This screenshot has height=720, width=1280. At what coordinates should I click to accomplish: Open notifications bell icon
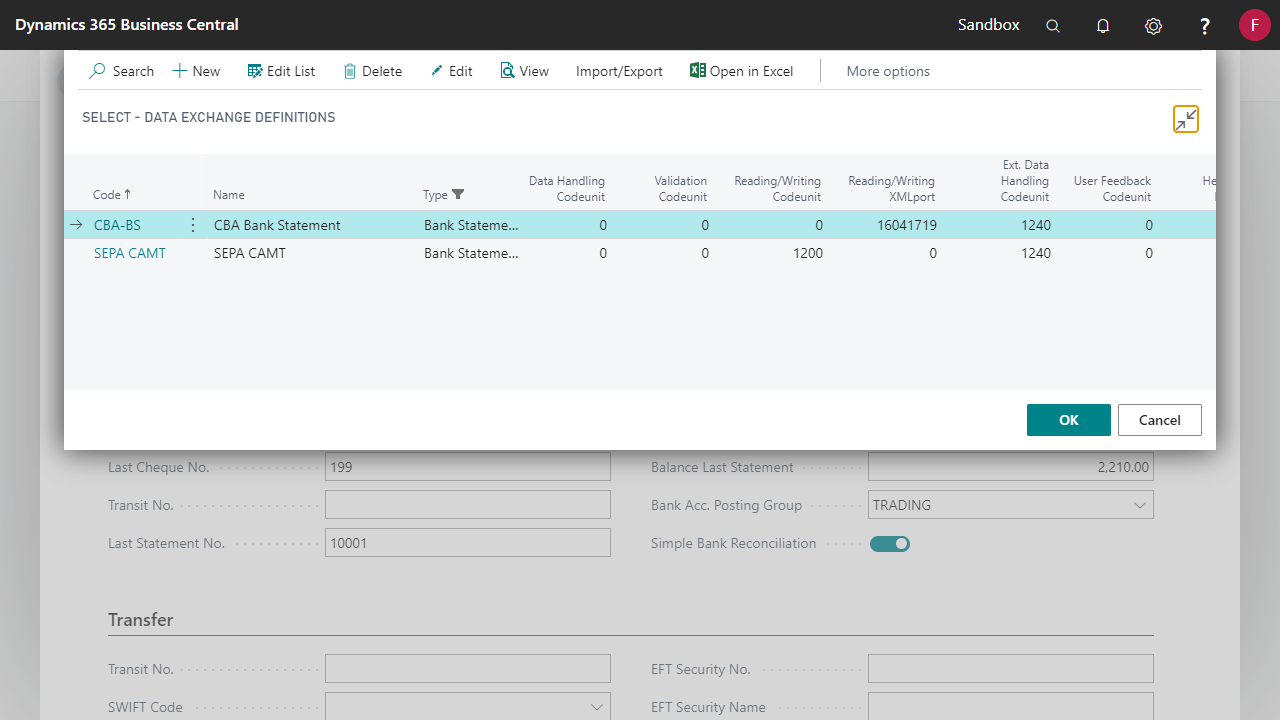click(x=1103, y=26)
